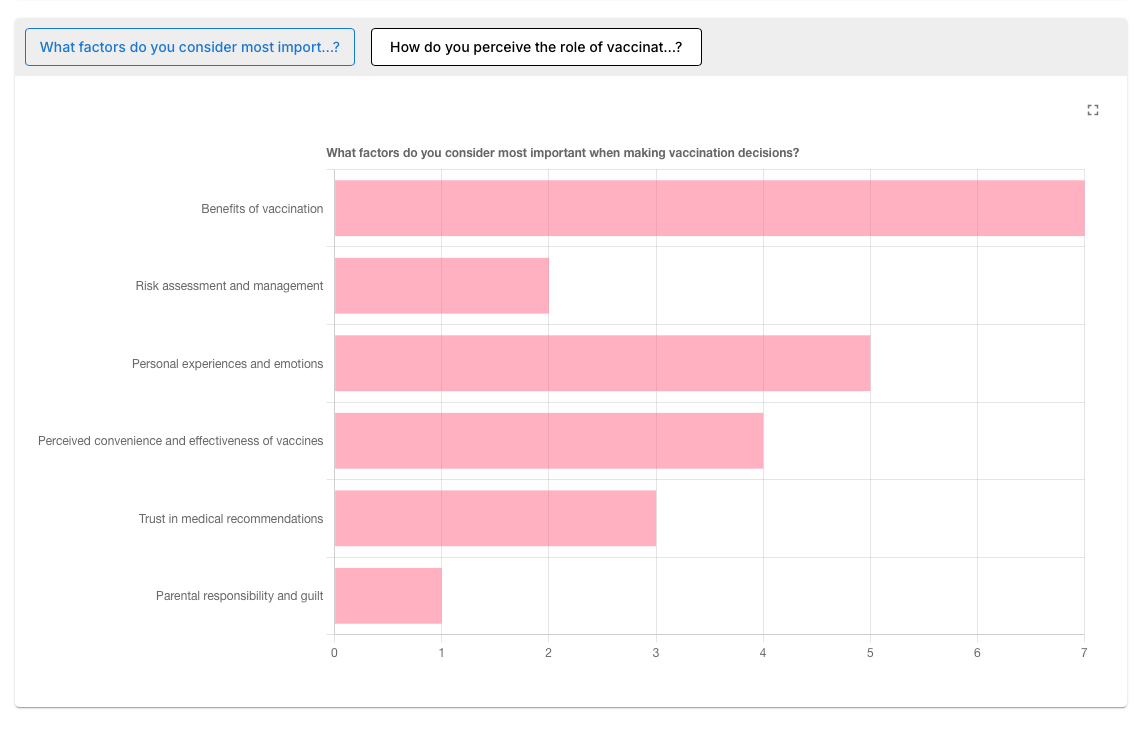Click the x-axis tick value 0
The image size is (1141, 730).
tap(334, 653)
